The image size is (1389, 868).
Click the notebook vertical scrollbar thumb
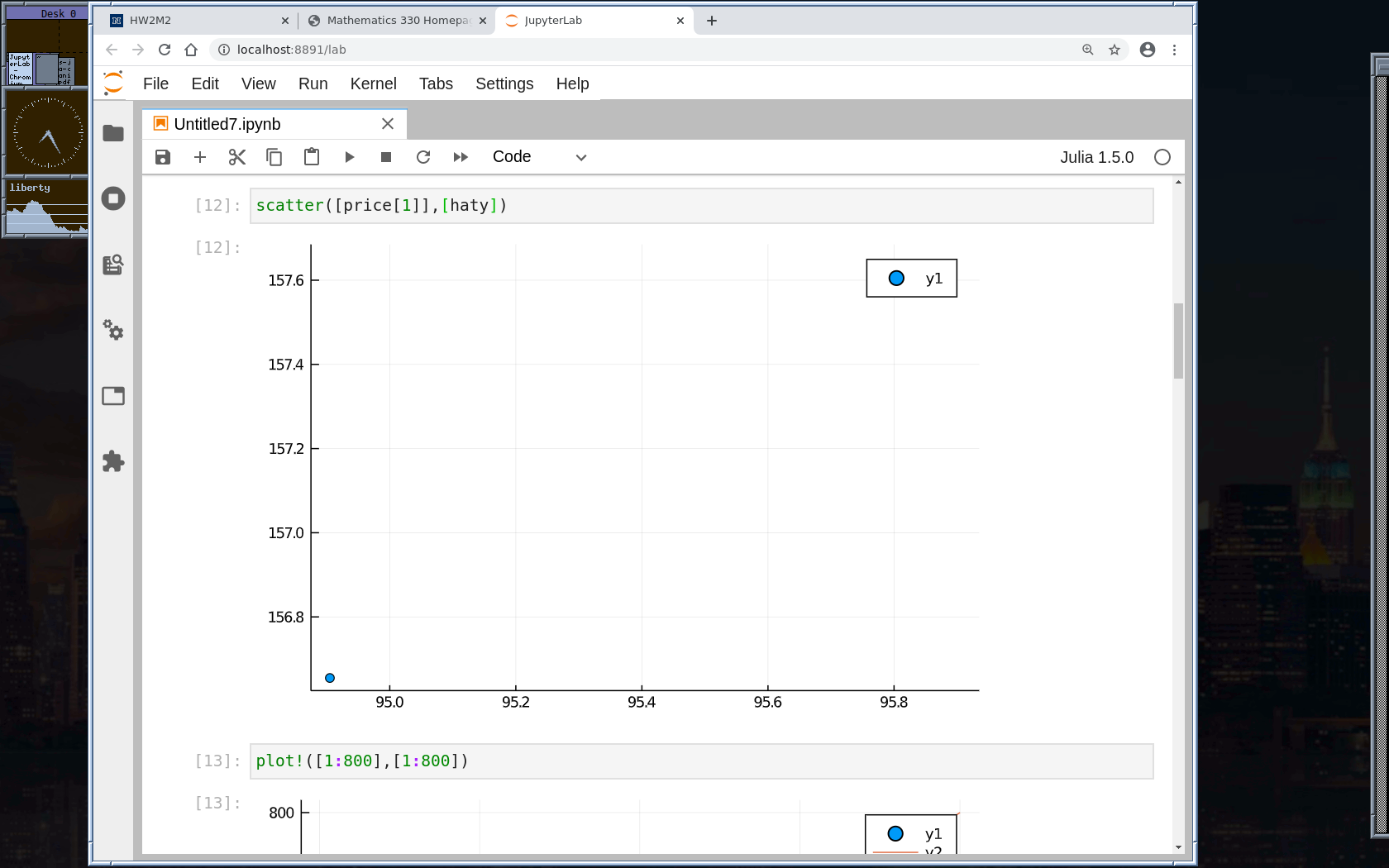[x=1178, y=341]
